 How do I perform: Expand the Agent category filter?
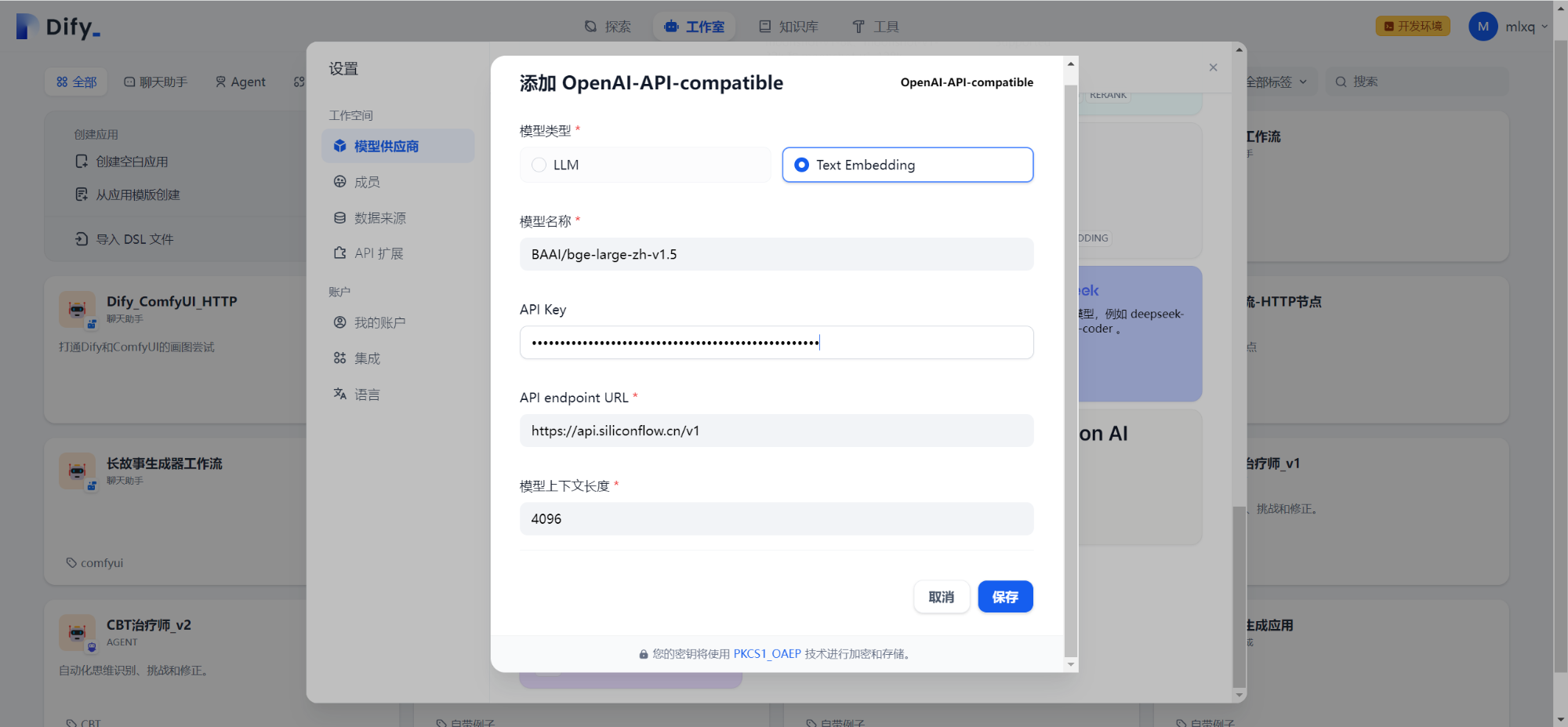(x=241, y=81)
